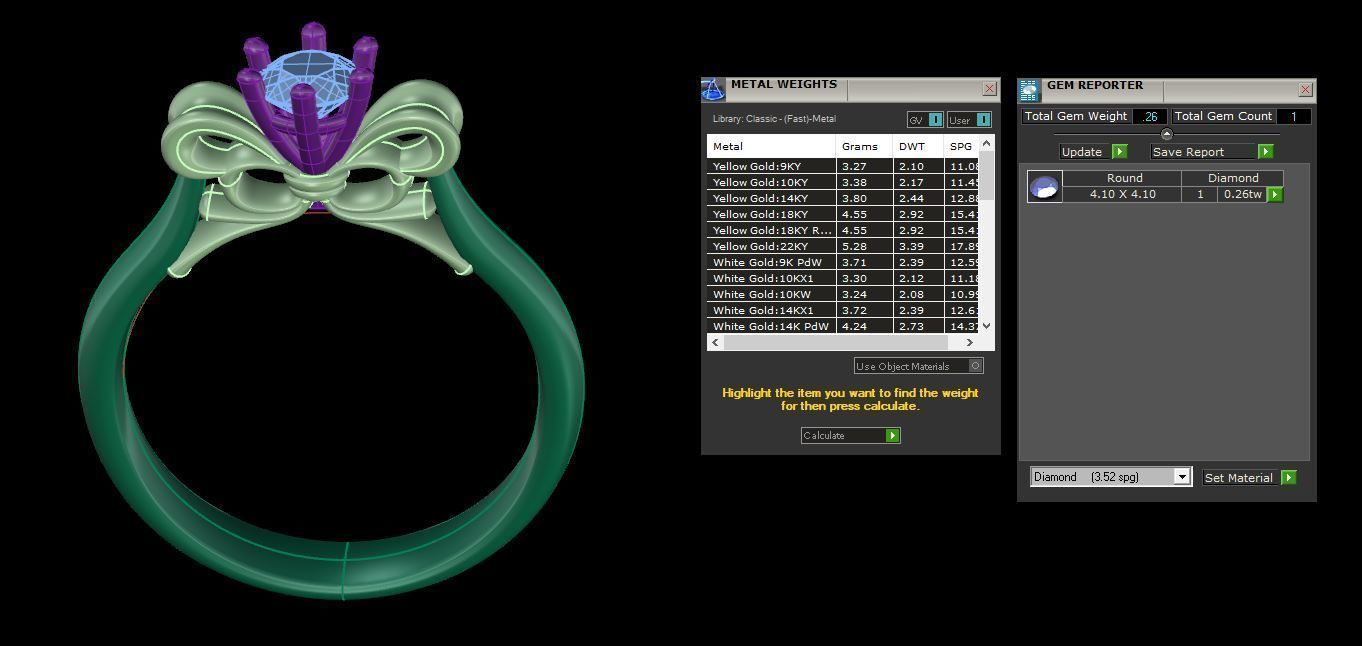1362x646 pixels.
Task: Click the SPG column header
Action: [962, 146]
